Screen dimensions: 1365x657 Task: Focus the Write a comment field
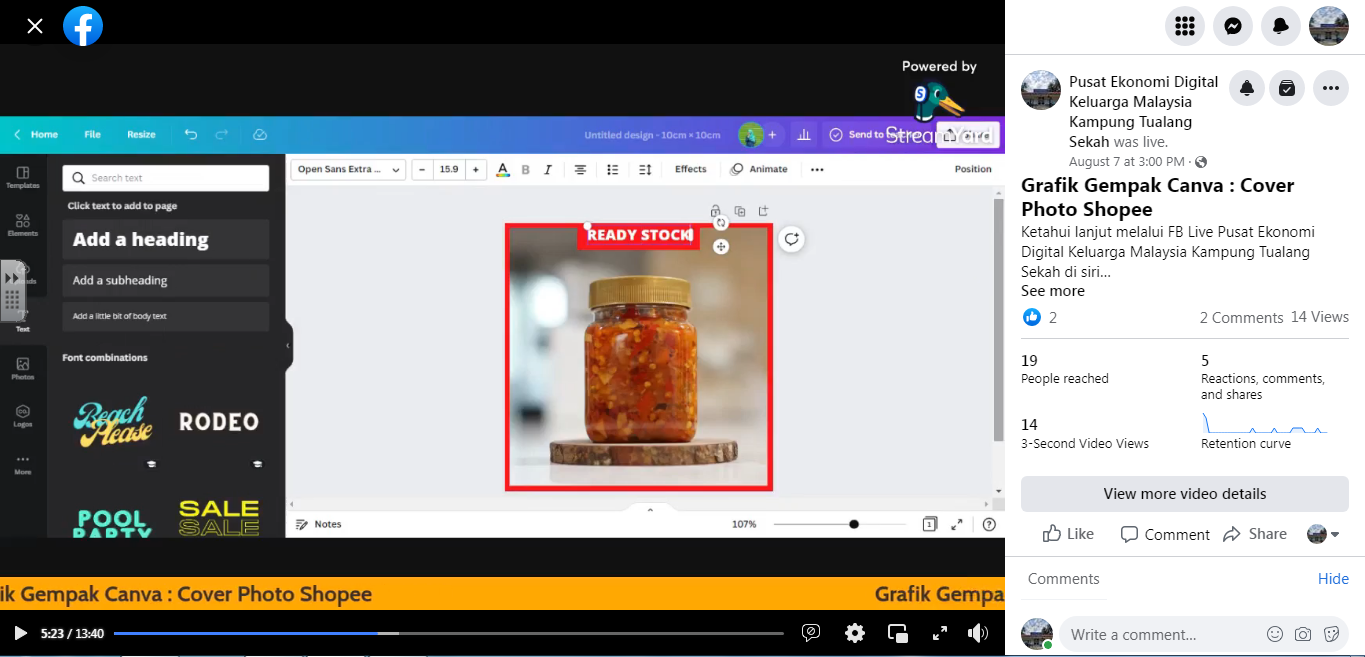click(x=1161, y=634)
